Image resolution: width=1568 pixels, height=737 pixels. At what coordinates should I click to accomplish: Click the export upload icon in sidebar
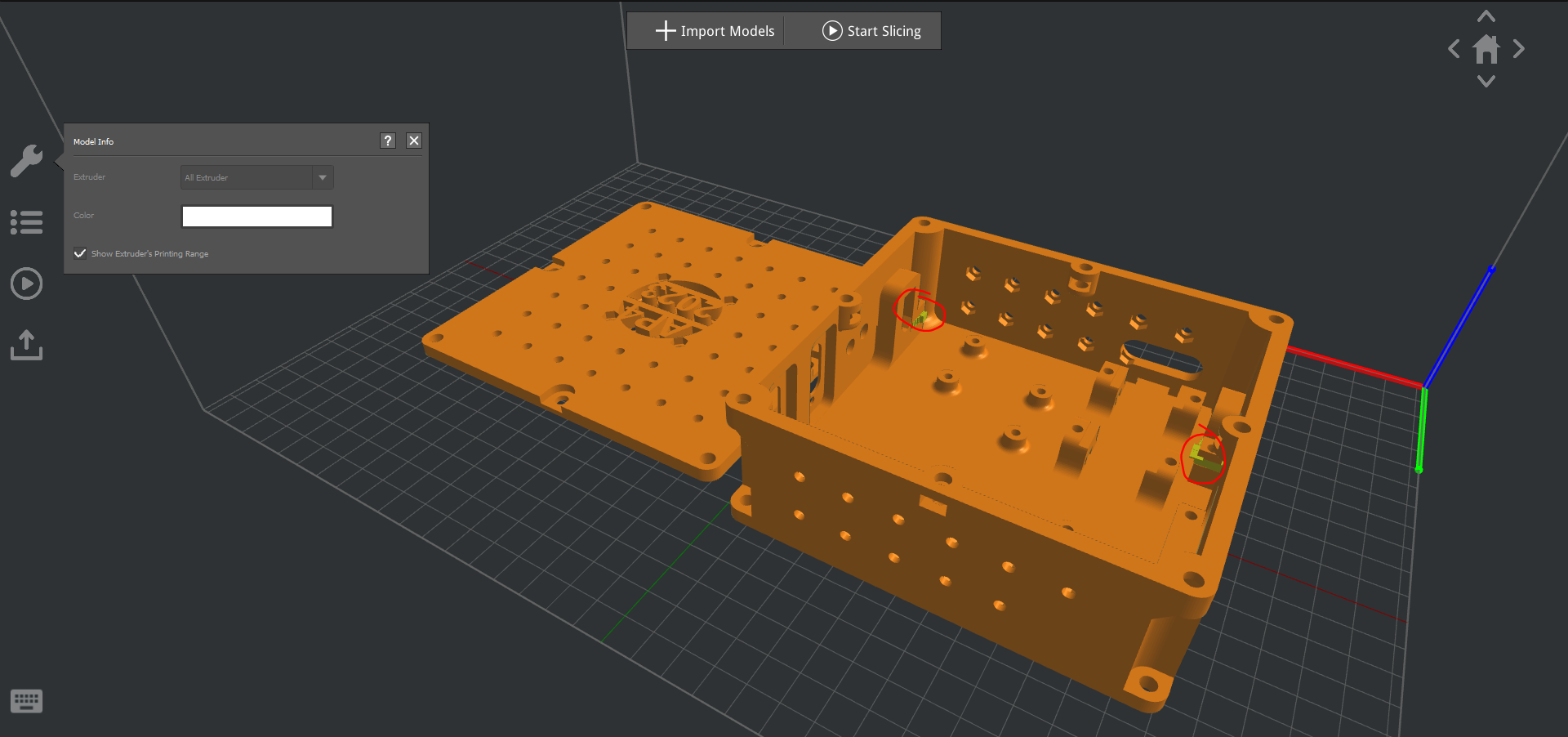pos(26,345)
